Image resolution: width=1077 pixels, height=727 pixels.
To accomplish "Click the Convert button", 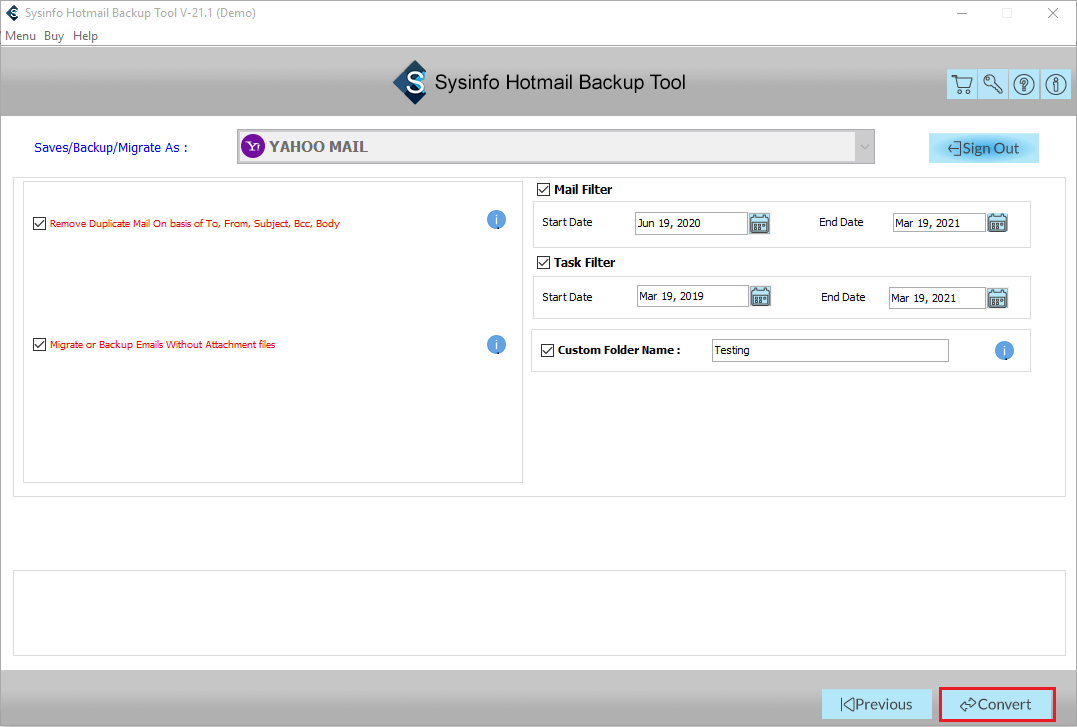I will [x=997, y=704].
